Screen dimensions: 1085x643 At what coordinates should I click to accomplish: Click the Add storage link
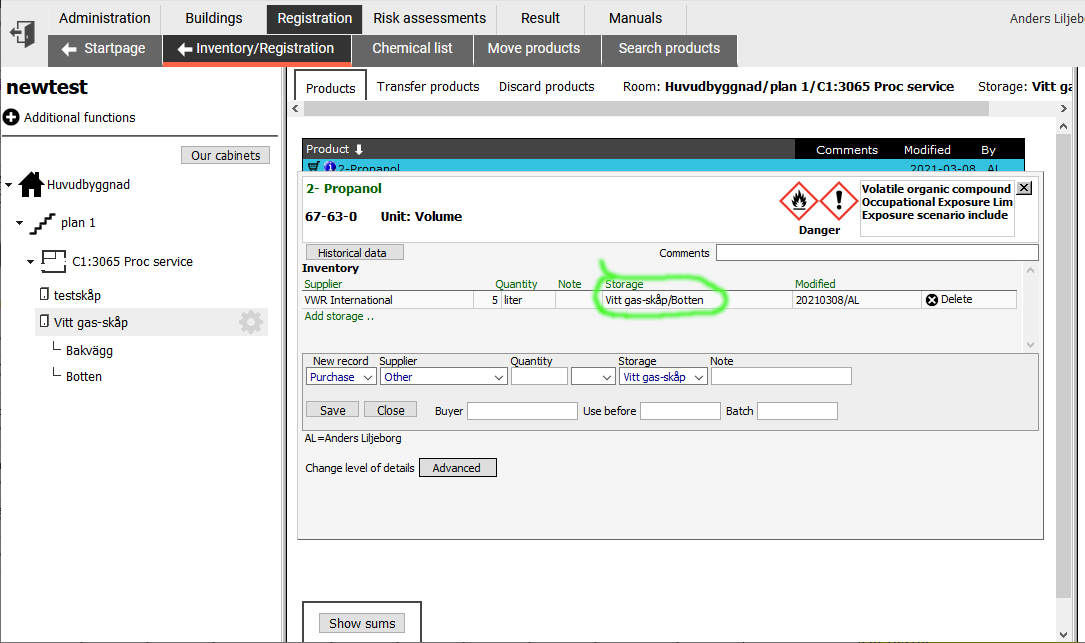click(x=339, y=316)
